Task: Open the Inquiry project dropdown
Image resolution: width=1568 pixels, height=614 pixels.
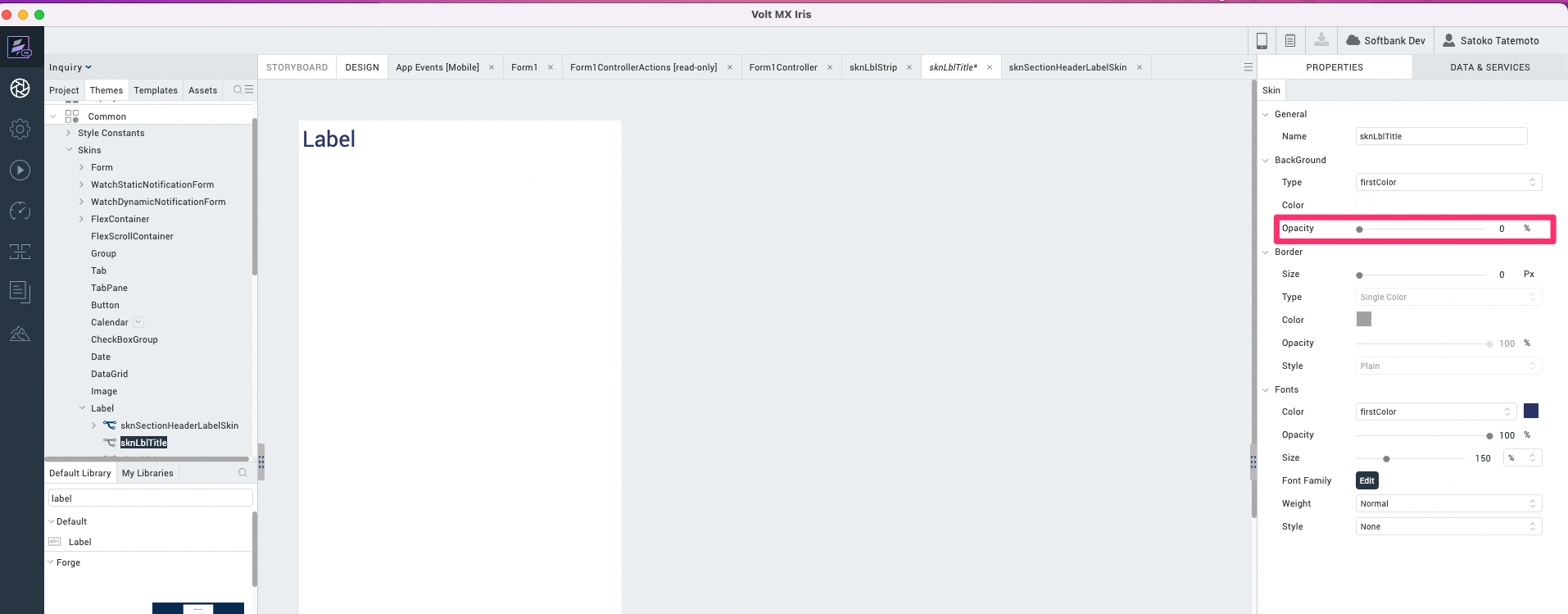Action: (70, 67)
